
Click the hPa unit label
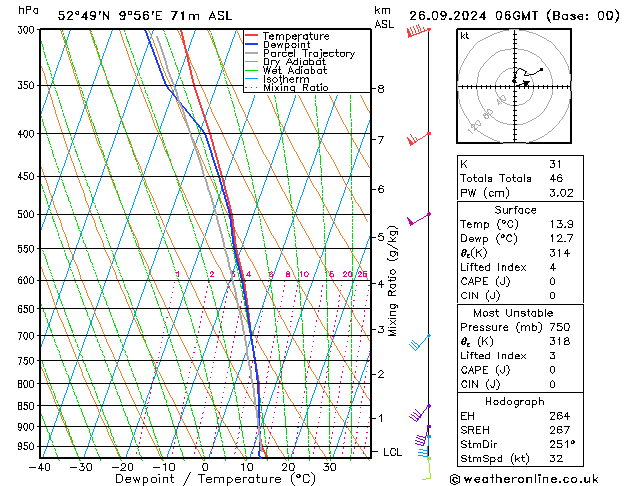[x=28, y=10]
